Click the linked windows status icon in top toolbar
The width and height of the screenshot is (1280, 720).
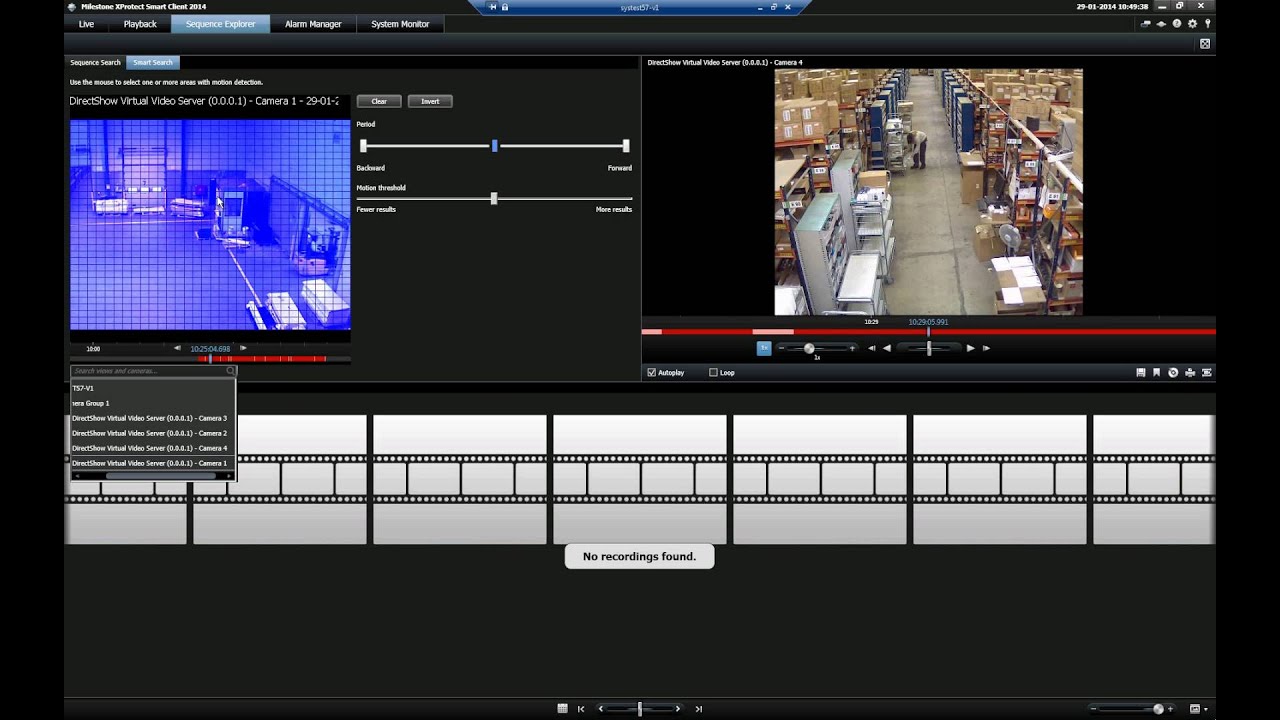[1145, 24]
